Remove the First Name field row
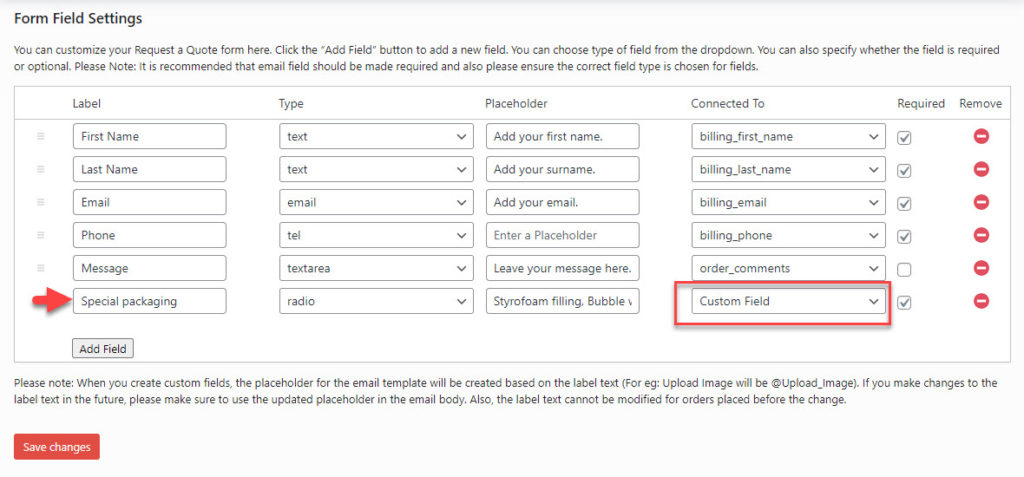Screen dimensions: 1024x477 pyautogui.click(x=981, y=137)
